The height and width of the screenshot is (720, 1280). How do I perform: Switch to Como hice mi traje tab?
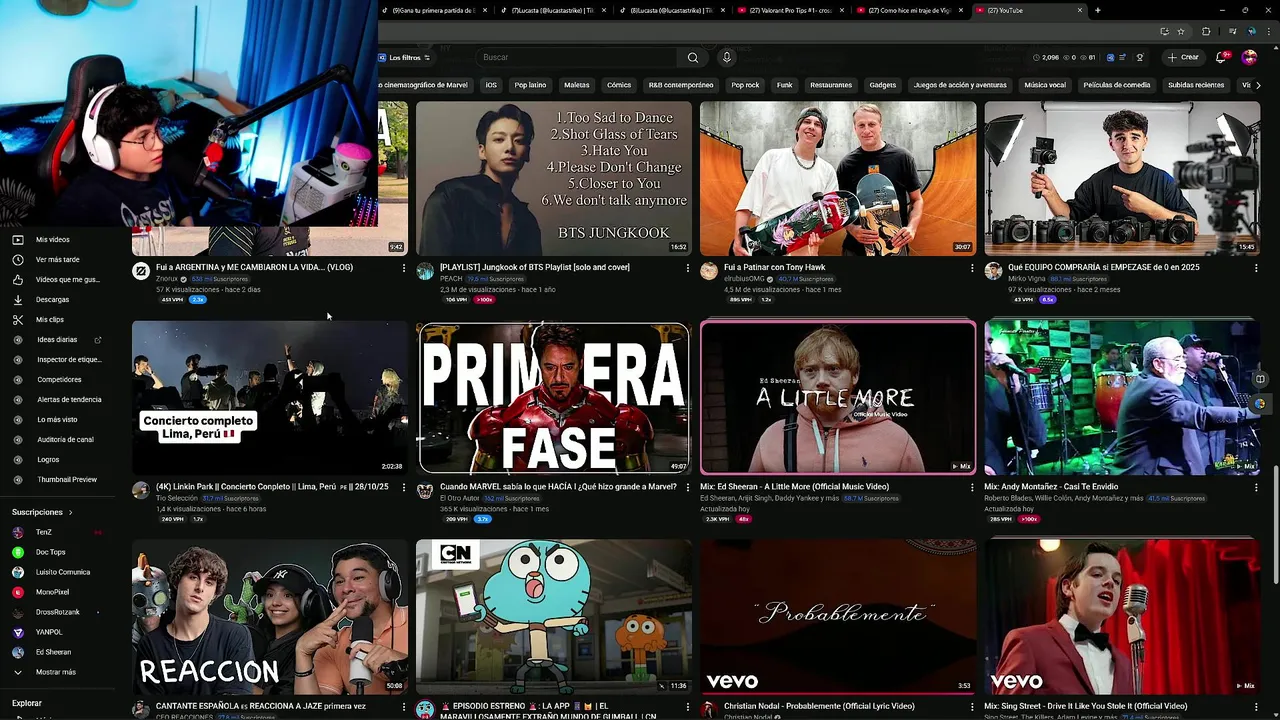point(910,10)
